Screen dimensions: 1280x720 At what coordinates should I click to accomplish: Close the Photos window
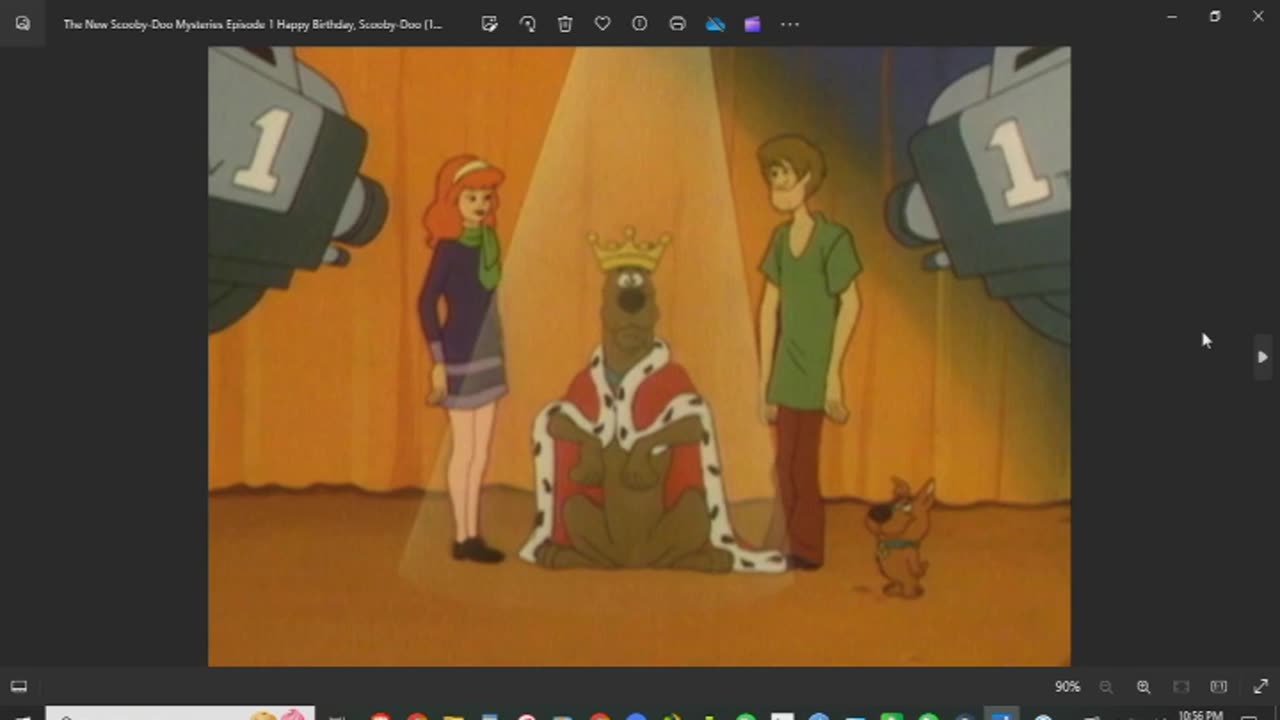1258,16
